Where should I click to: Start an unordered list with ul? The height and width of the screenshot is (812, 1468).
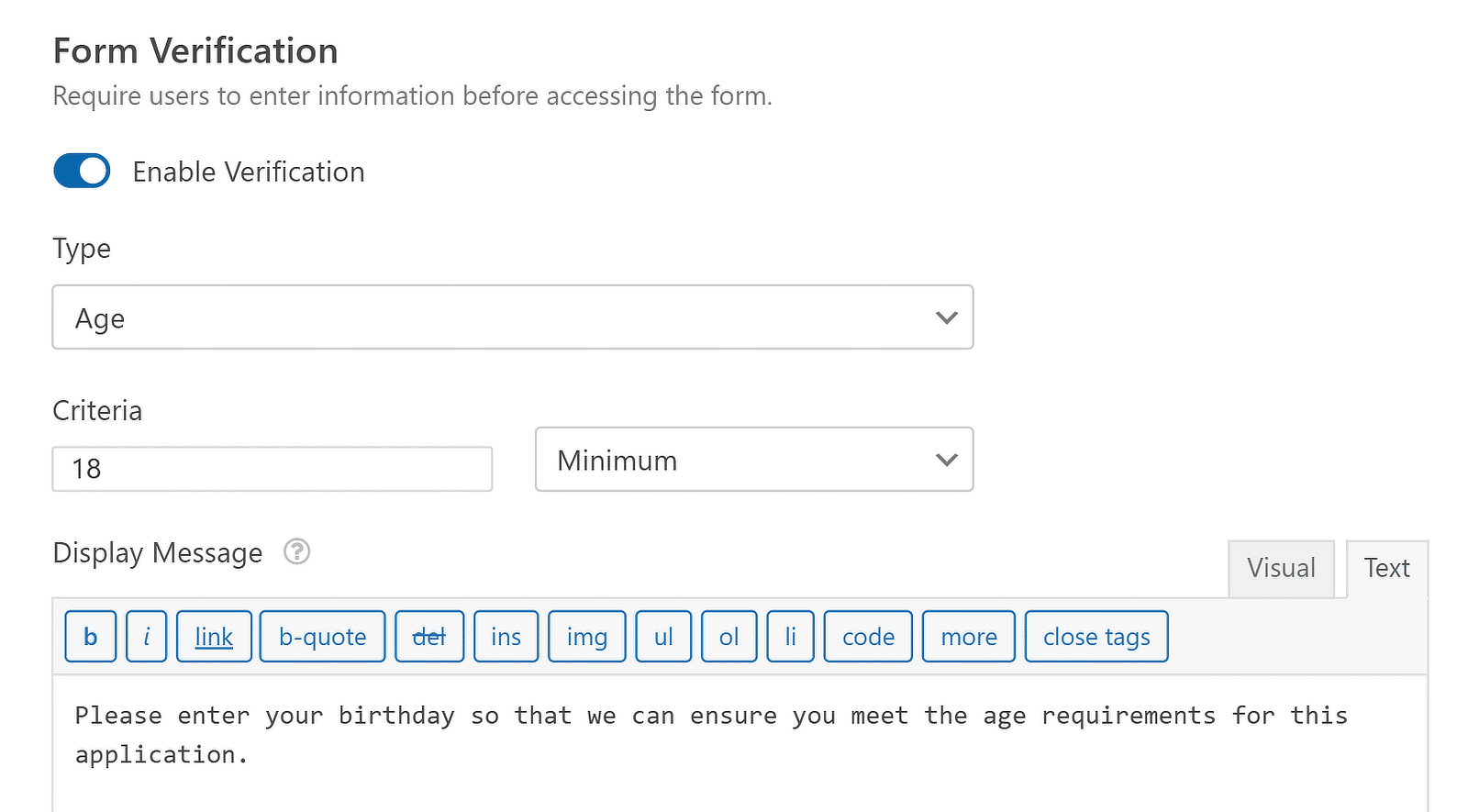662,636
